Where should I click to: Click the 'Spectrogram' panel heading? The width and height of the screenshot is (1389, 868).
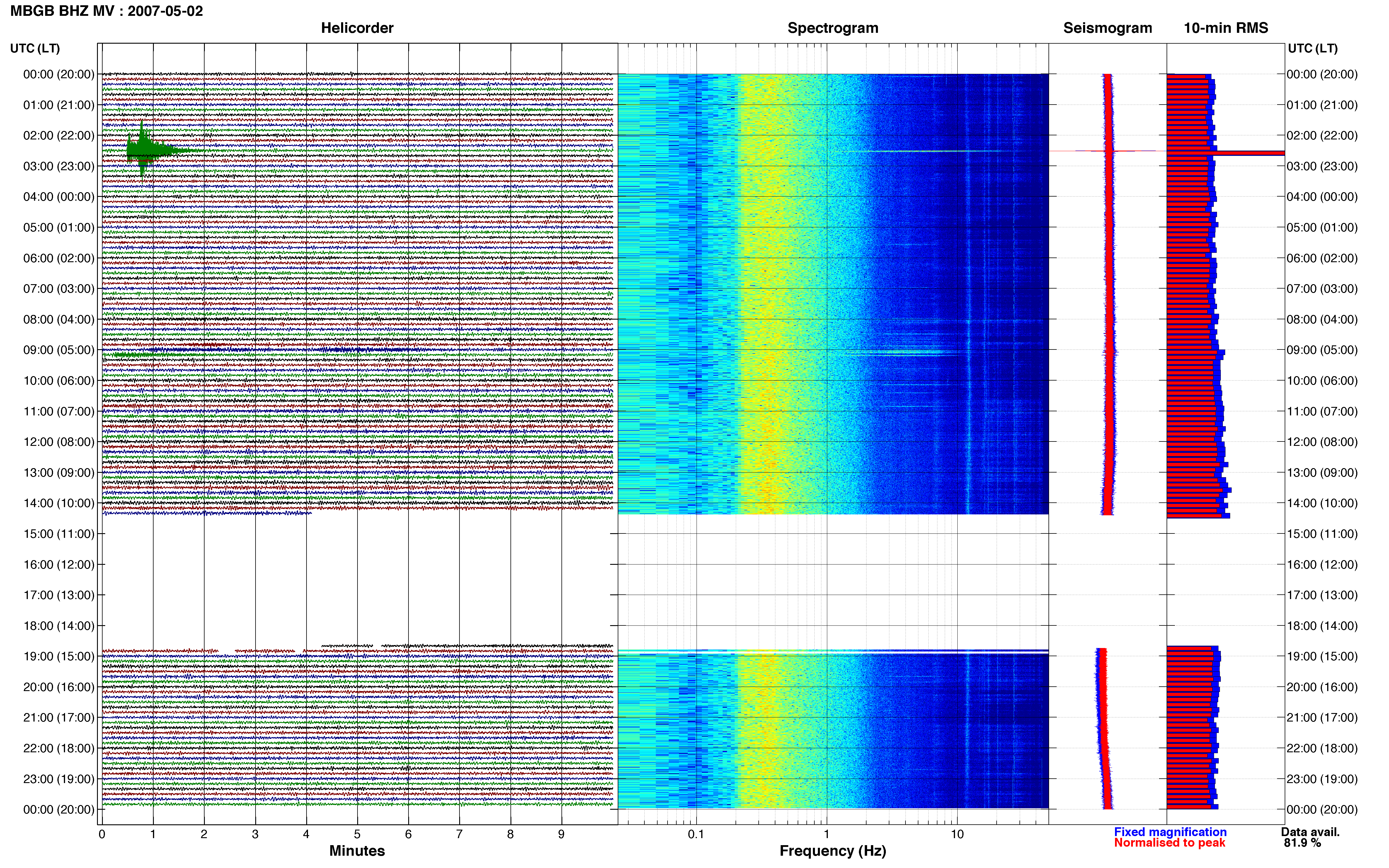pos(833,28)
